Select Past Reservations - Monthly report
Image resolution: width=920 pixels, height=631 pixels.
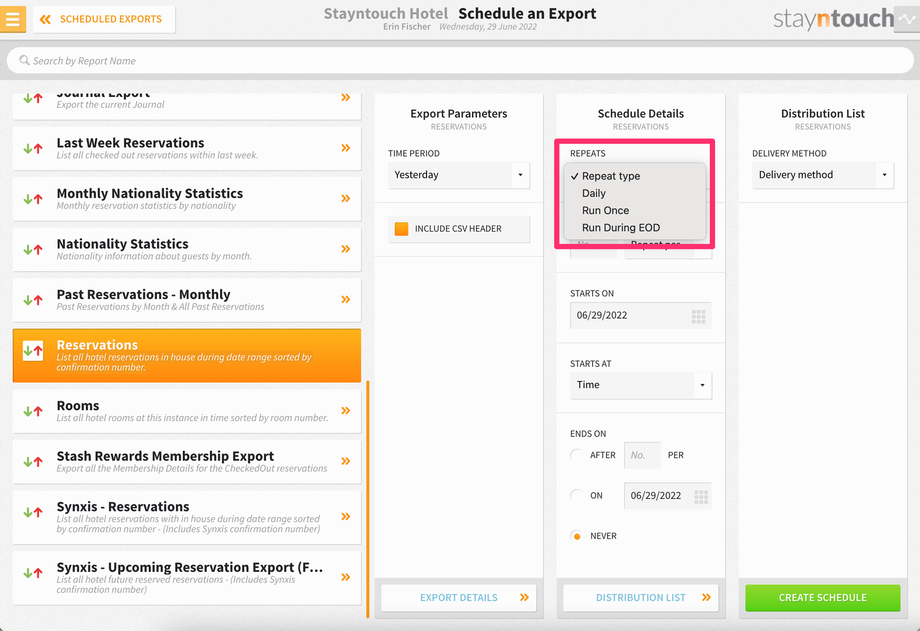187,300
